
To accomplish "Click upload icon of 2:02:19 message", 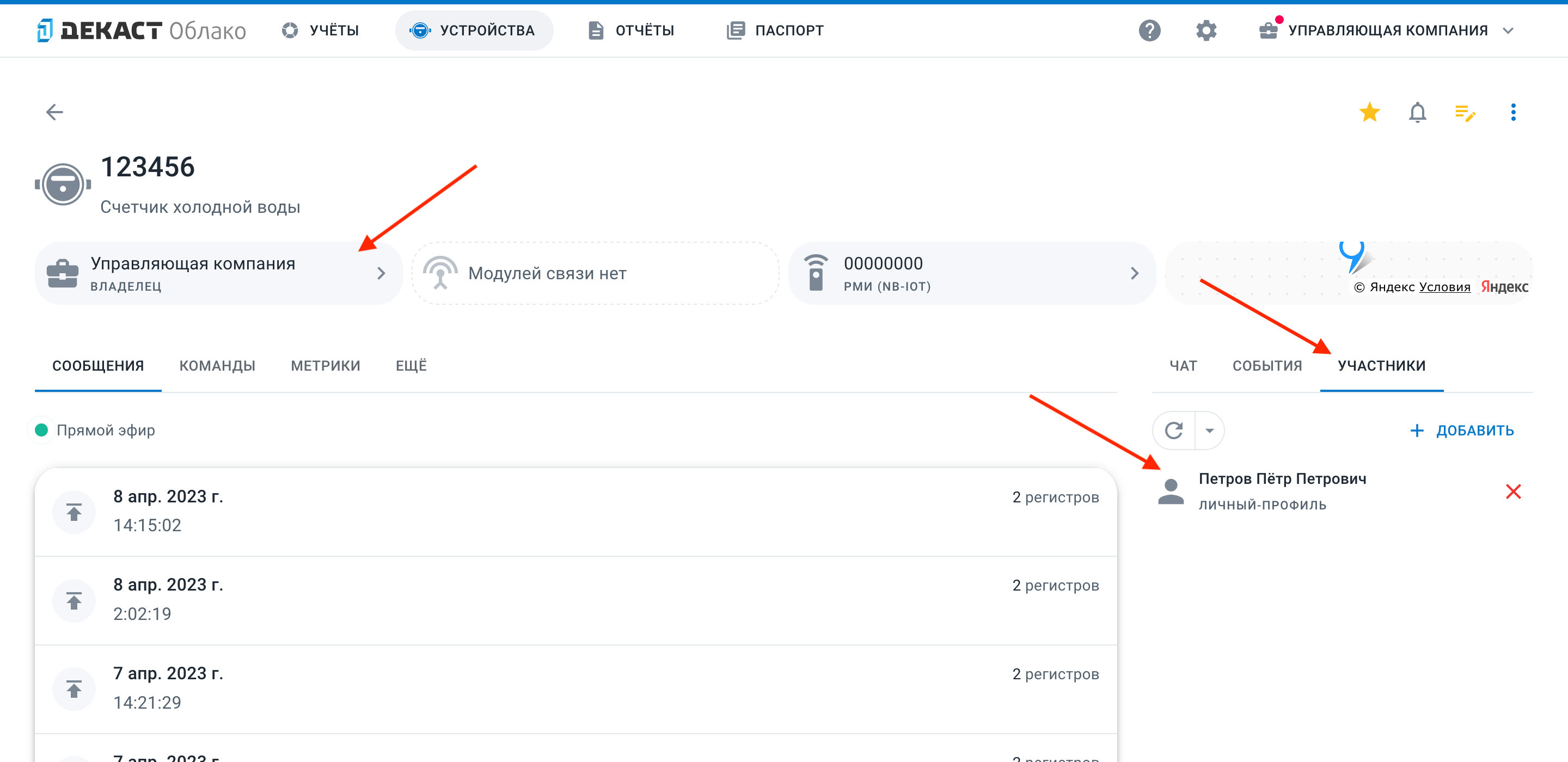I will 74,601.
